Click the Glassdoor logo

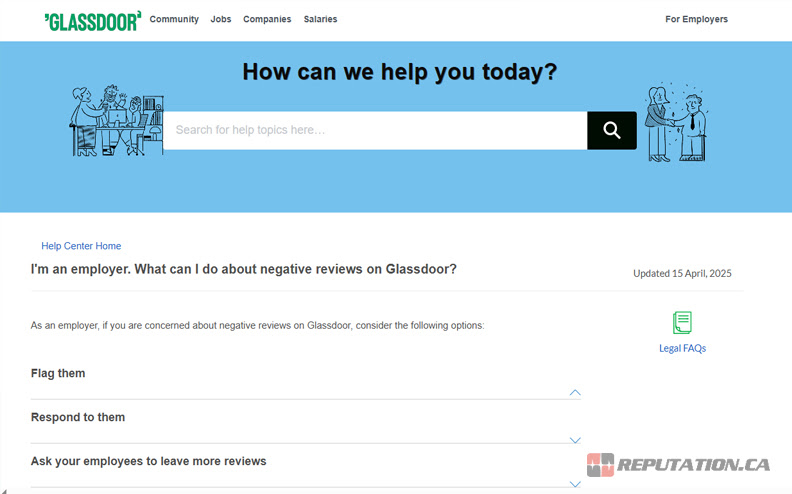[x=93, y=20]
